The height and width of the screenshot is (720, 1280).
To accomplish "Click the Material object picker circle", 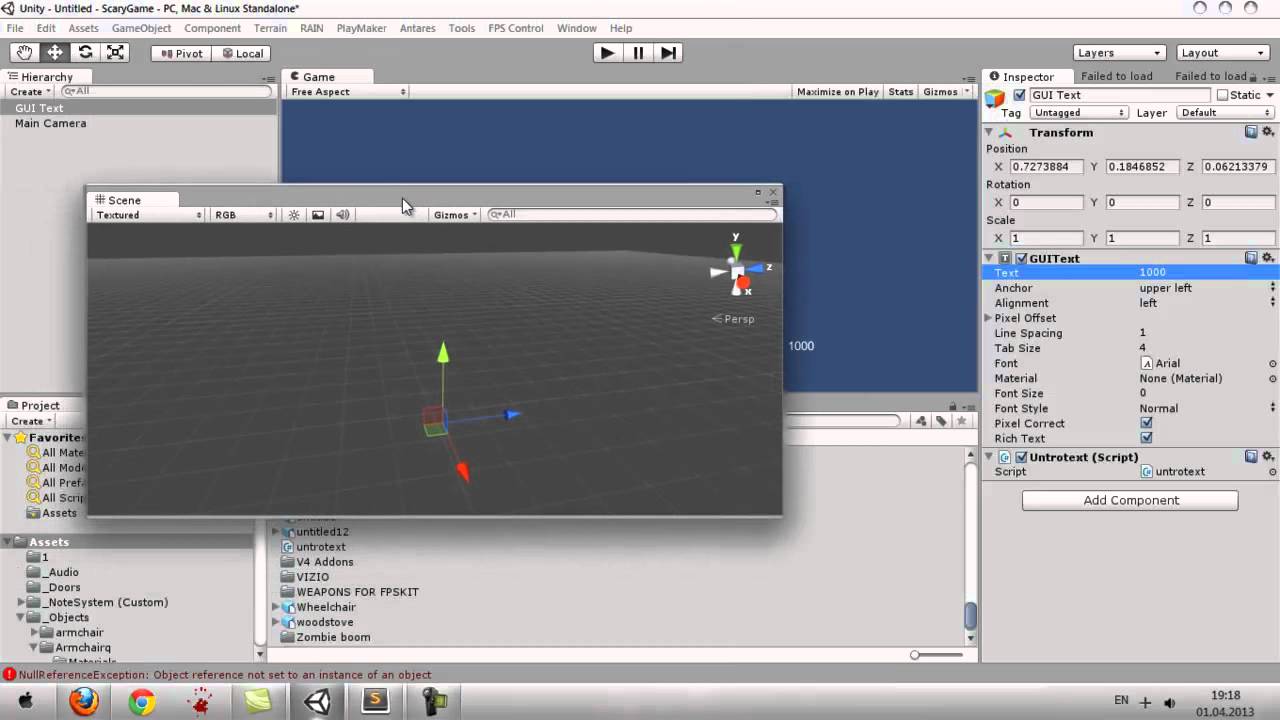I will click(x=1273, y=379).
